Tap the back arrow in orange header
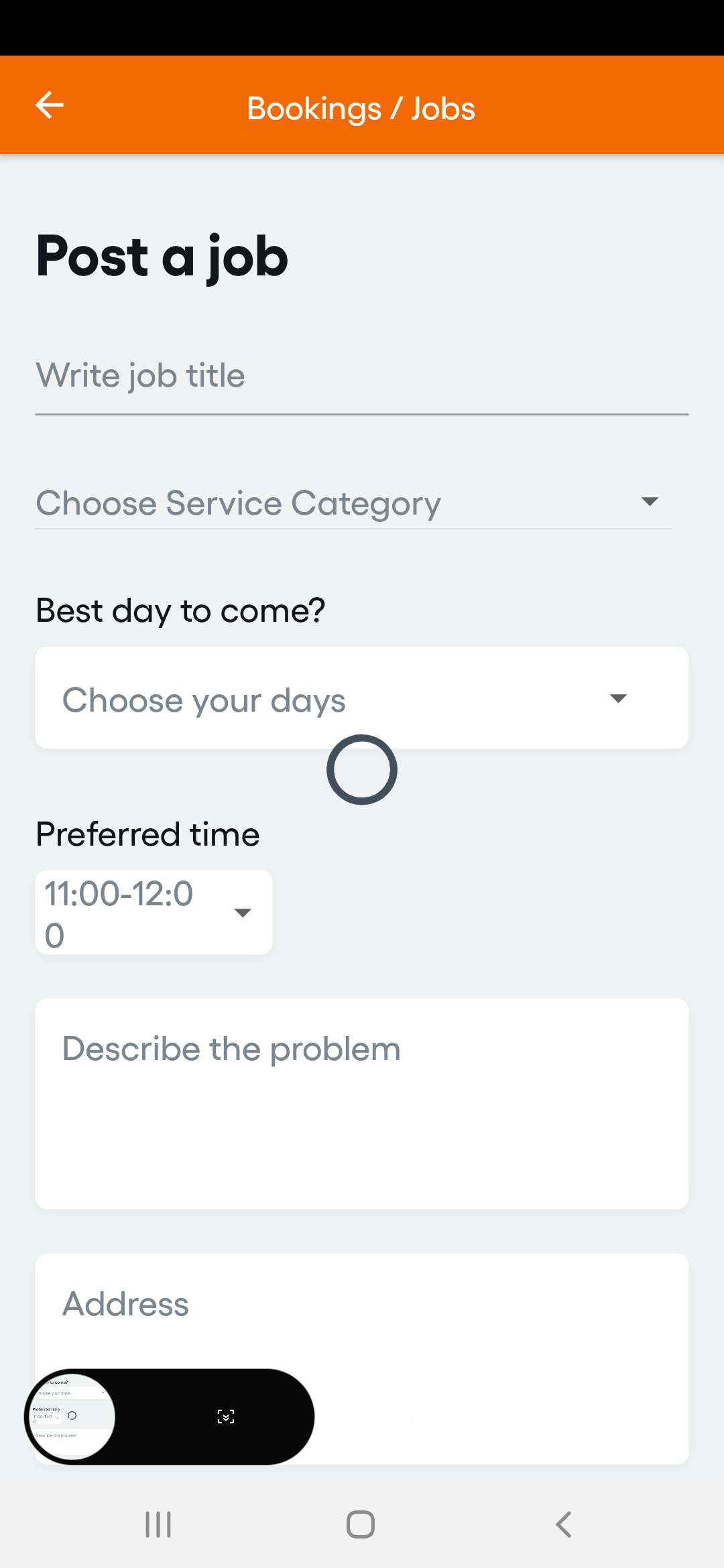The image size is (724, 1568). pos(50,105)
